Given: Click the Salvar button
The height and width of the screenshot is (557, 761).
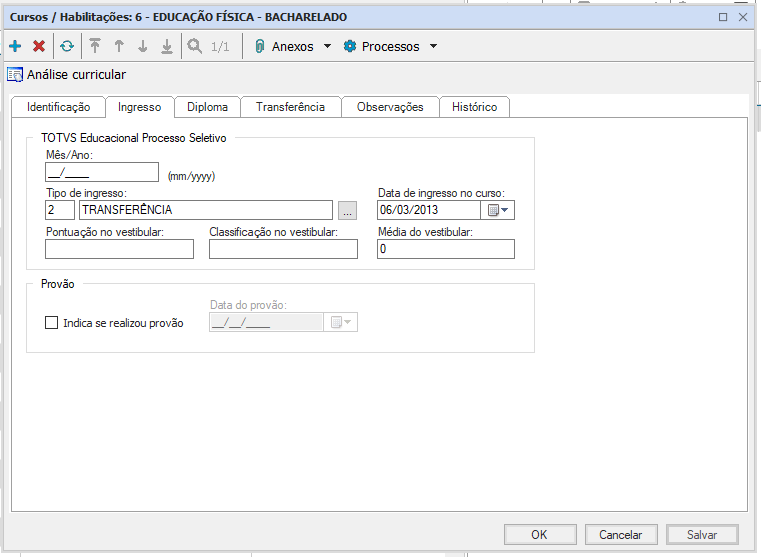Looking at the screenshot, I should pos(702,534).
